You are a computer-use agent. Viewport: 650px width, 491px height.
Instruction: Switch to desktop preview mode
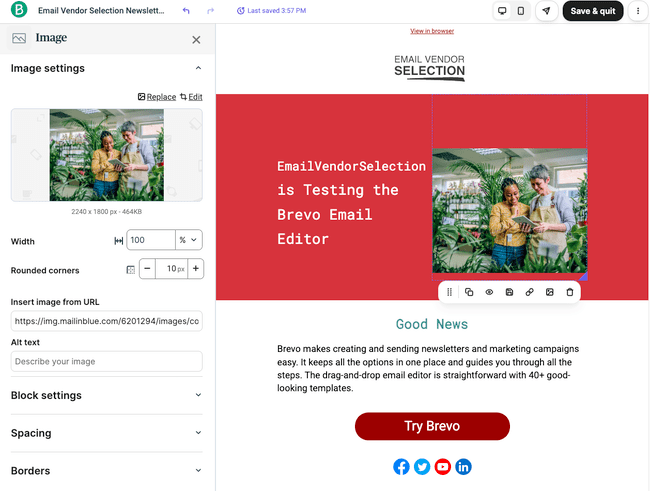pos(502,11)
